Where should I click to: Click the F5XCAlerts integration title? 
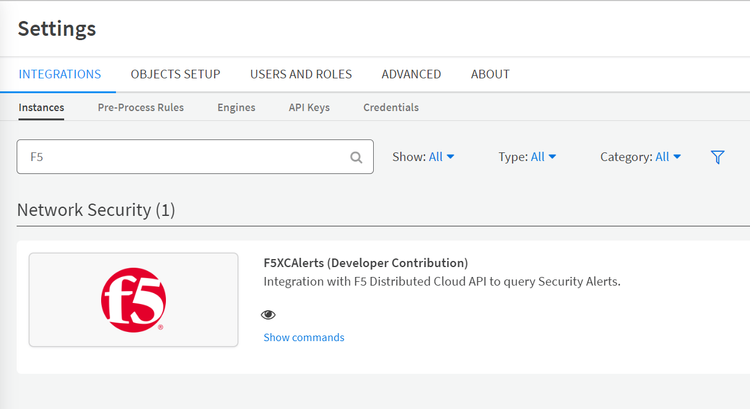365,263
